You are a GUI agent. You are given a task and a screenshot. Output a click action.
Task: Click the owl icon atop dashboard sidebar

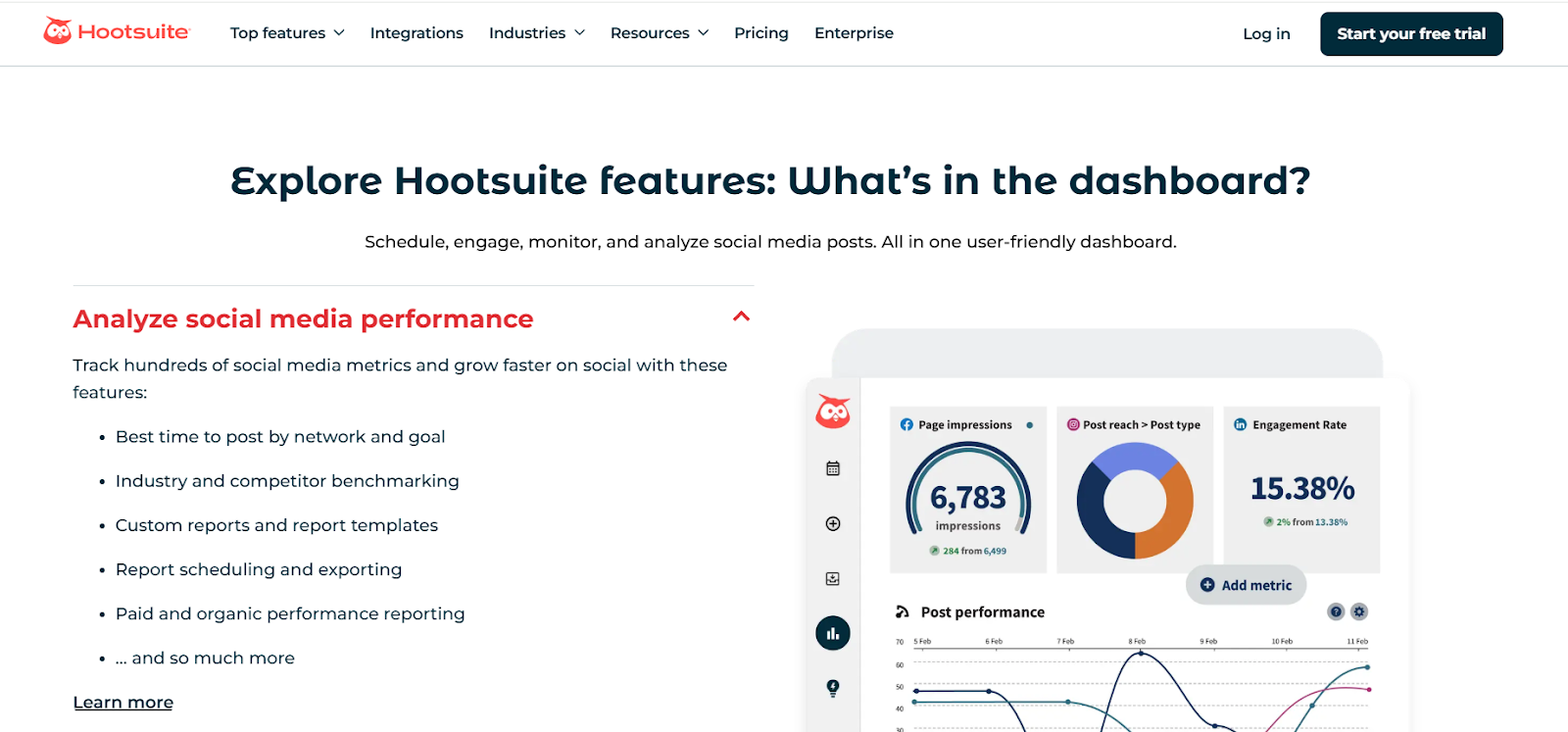(833, 412)
